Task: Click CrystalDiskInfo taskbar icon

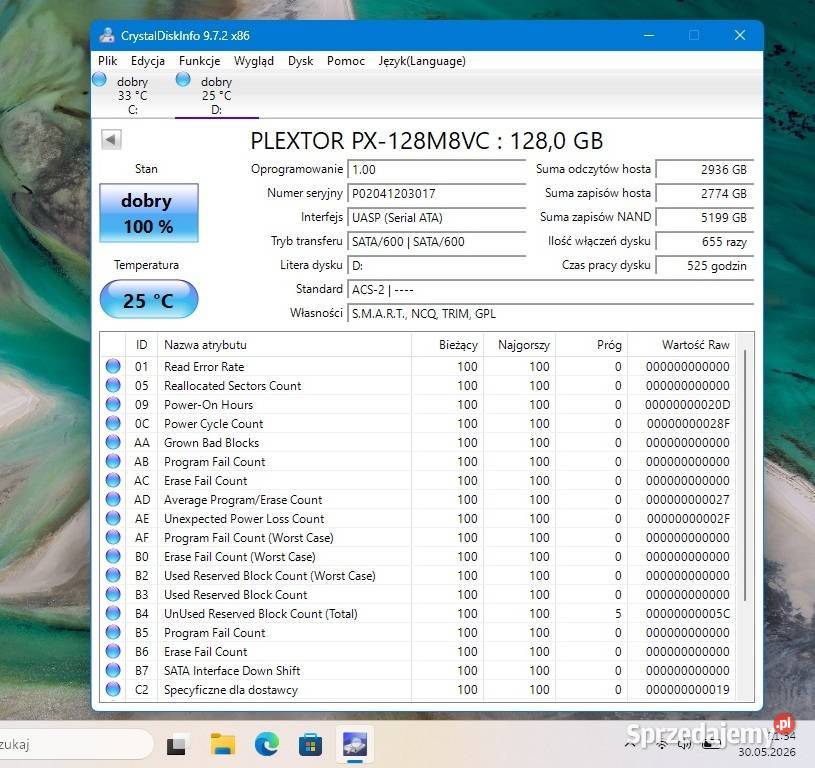Action: point(354,744)
